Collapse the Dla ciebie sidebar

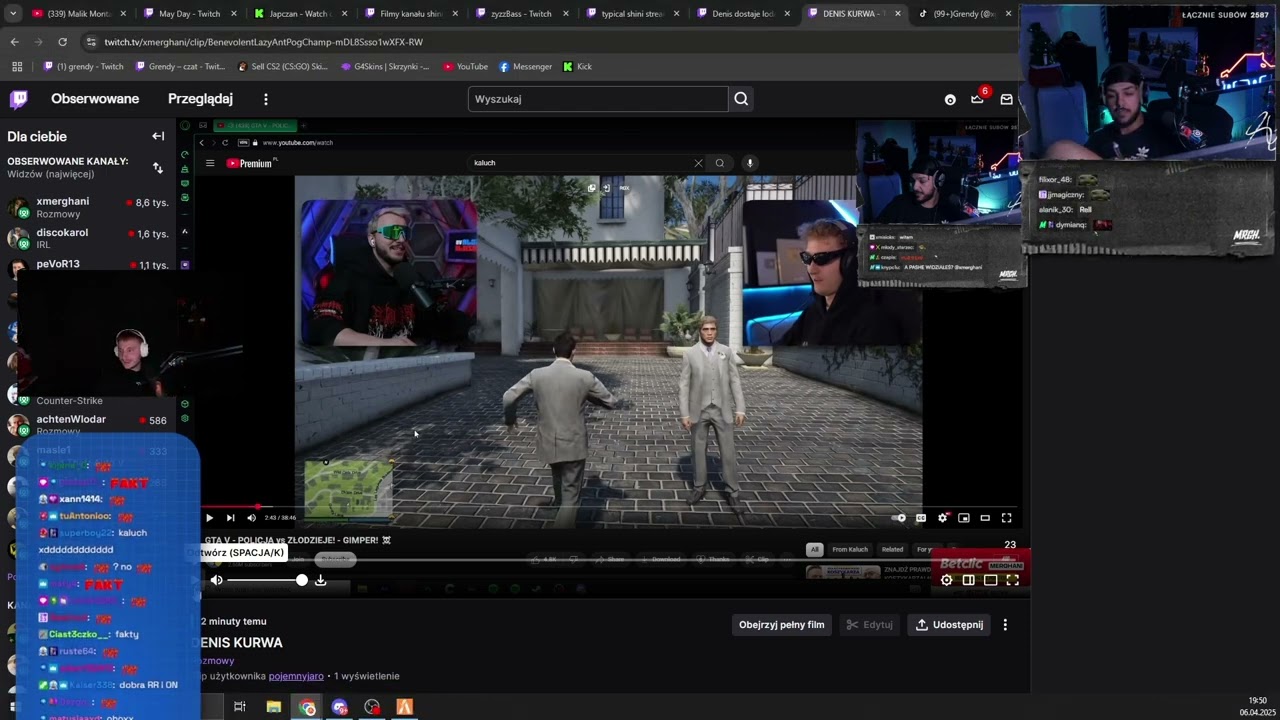158,136
